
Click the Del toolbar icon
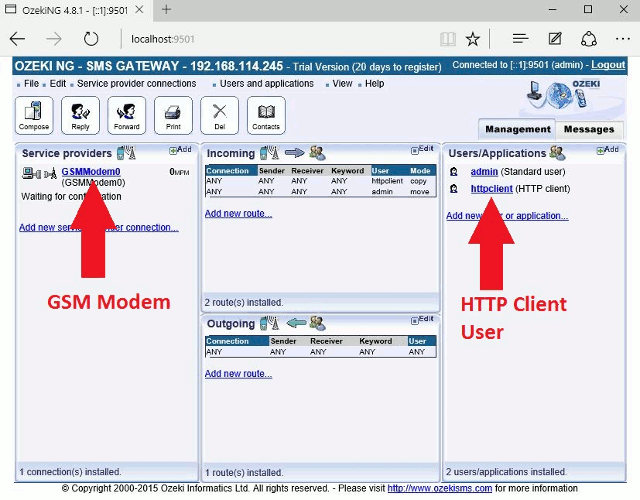tap(220, 116)
